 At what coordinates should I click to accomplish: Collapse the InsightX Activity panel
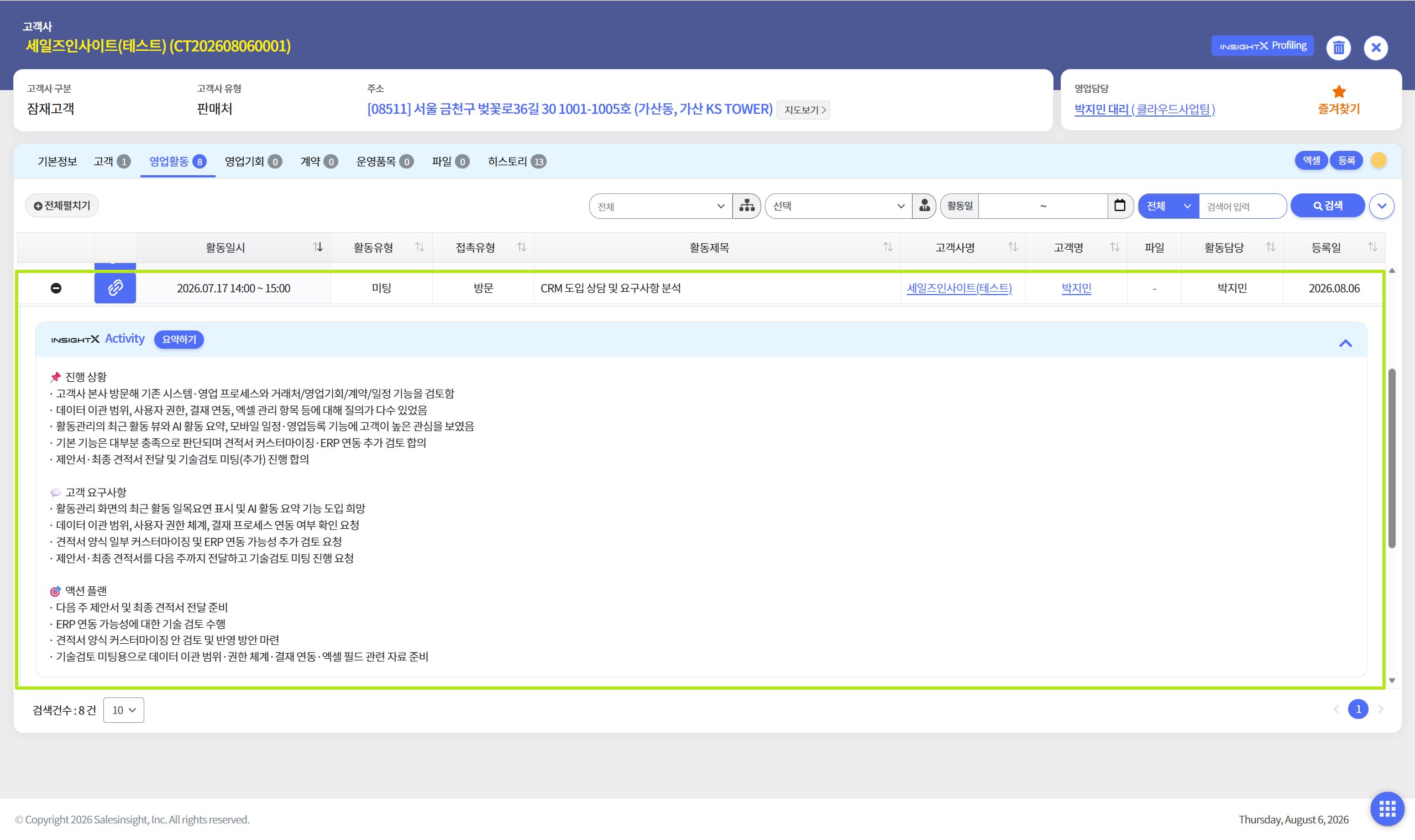point(1345,344)
